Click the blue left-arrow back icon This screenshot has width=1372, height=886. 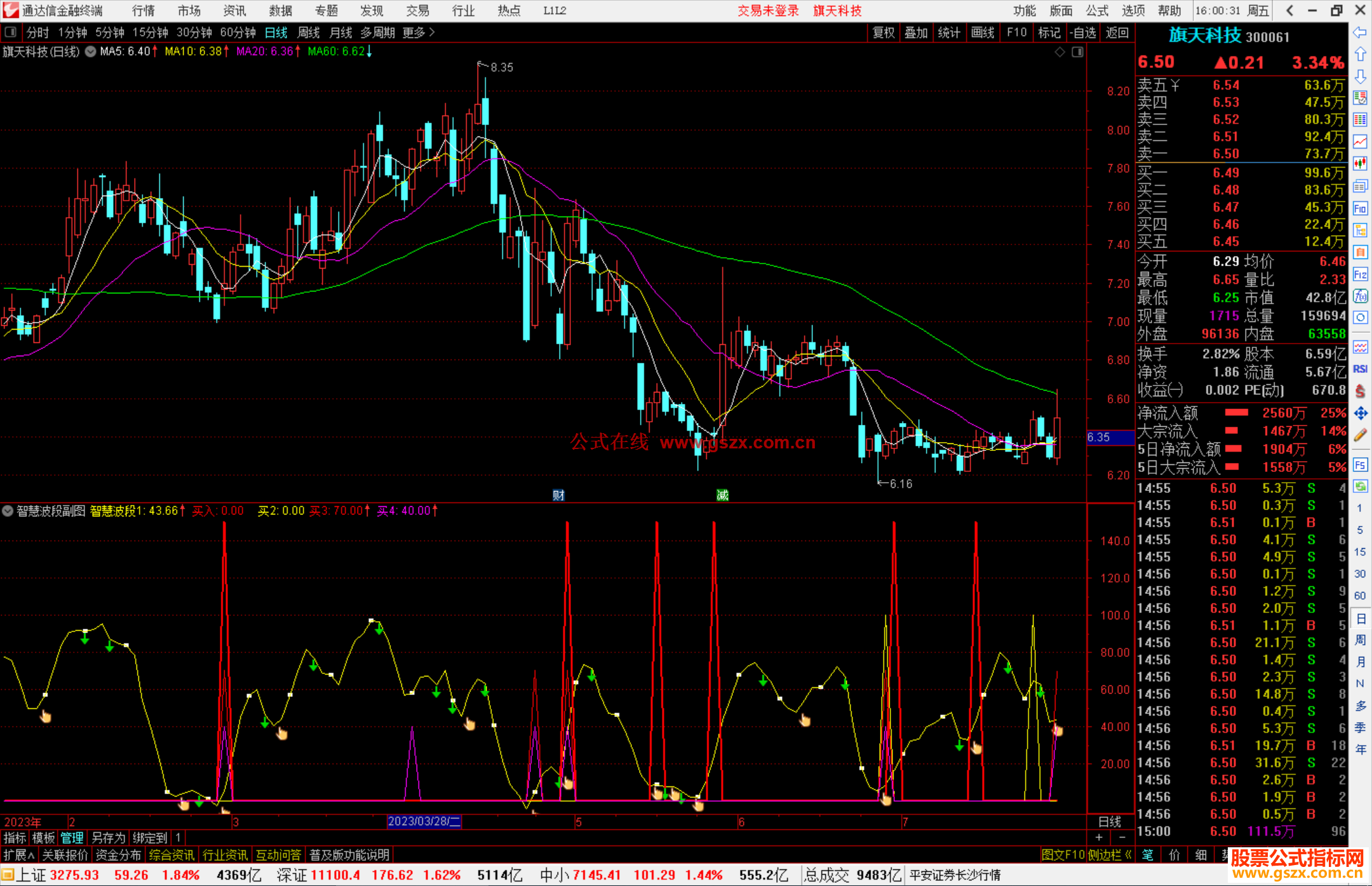pyautogui.click(x=1360, y=32)
